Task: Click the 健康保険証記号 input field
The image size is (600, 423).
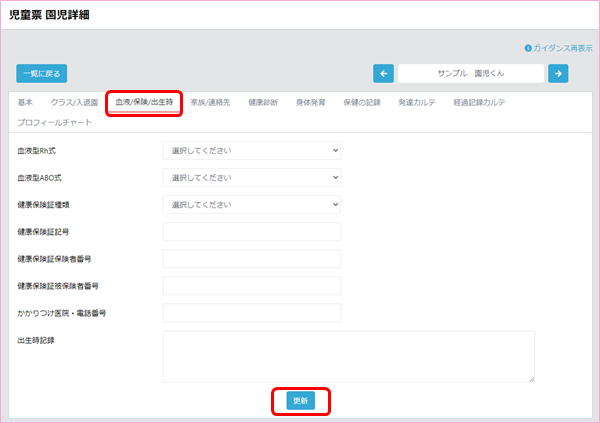Action: [x=251, y=232]
